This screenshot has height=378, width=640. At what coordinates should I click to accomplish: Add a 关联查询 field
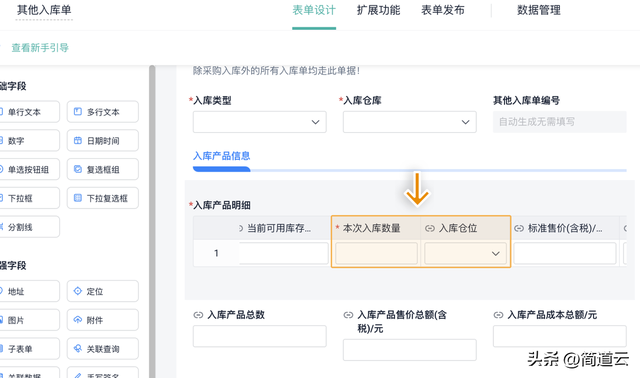(103, 349)
